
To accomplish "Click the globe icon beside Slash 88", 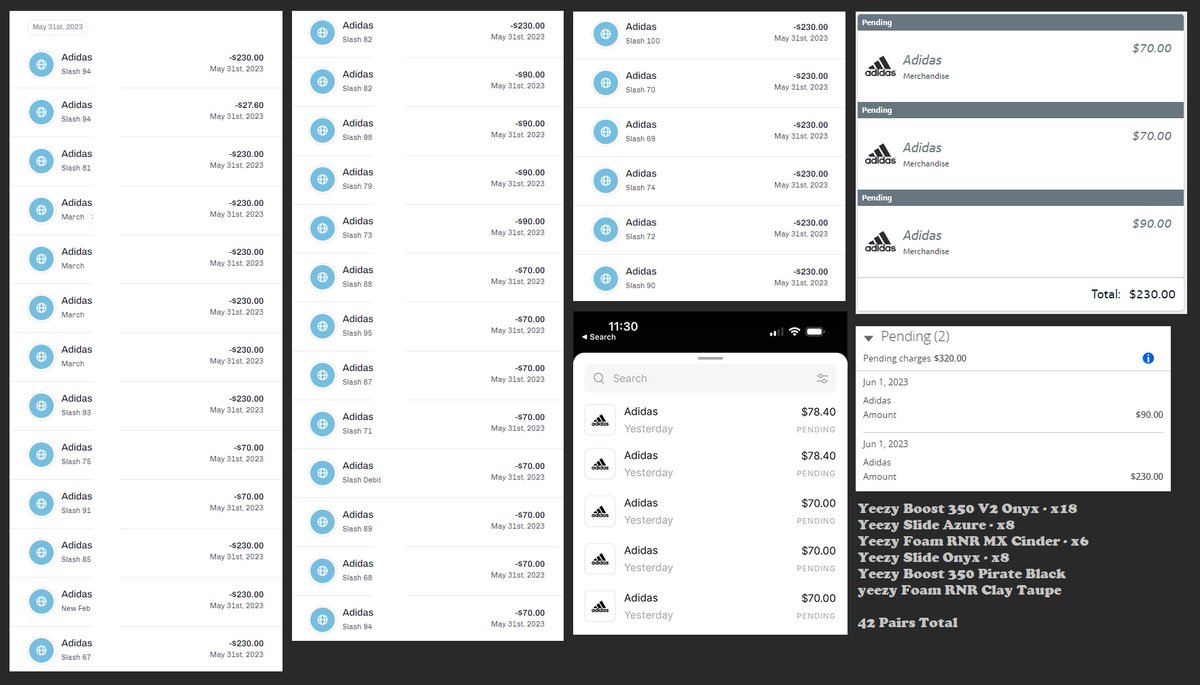I will point(322,277).
